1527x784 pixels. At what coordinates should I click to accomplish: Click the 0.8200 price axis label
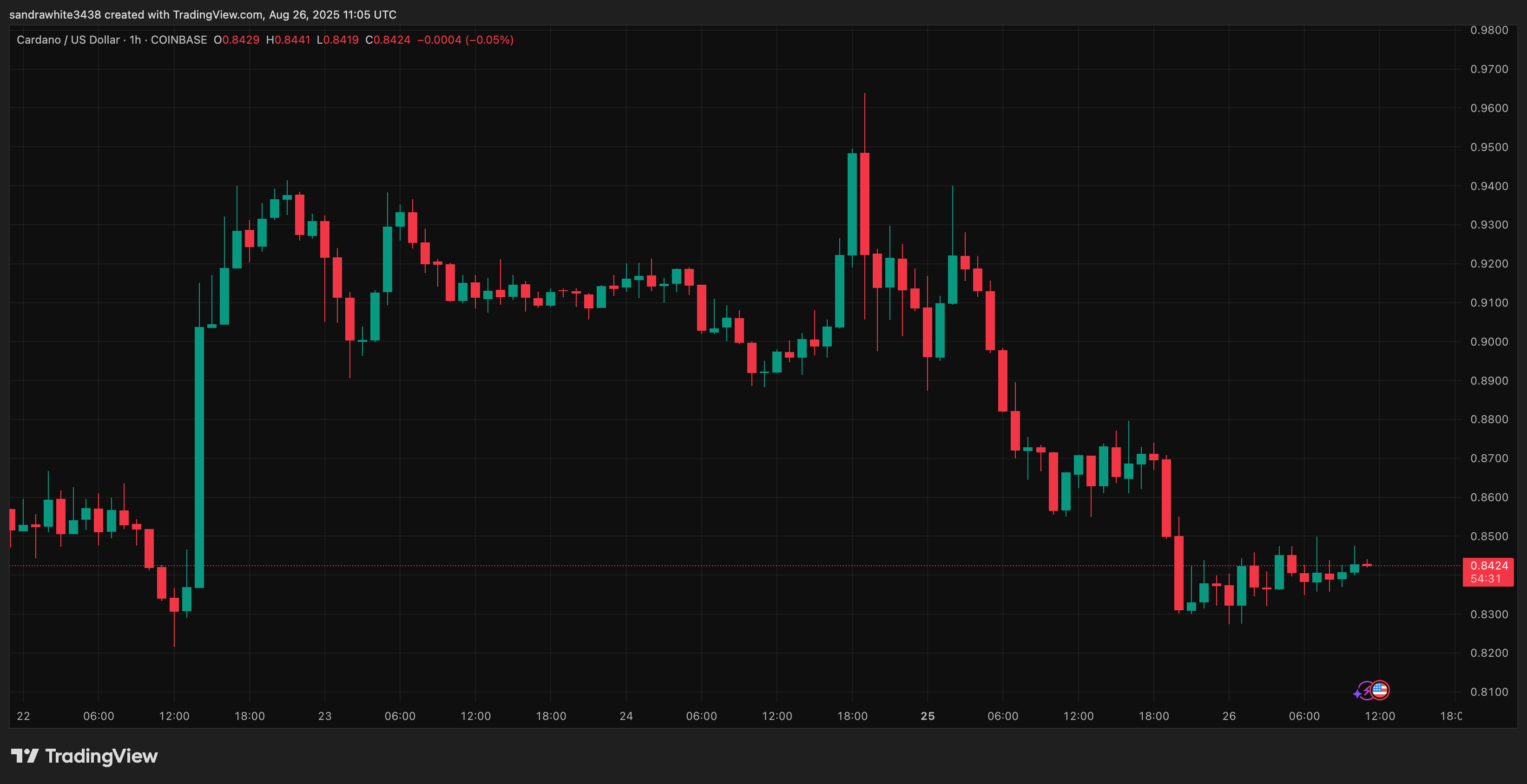pos(1489,653)
